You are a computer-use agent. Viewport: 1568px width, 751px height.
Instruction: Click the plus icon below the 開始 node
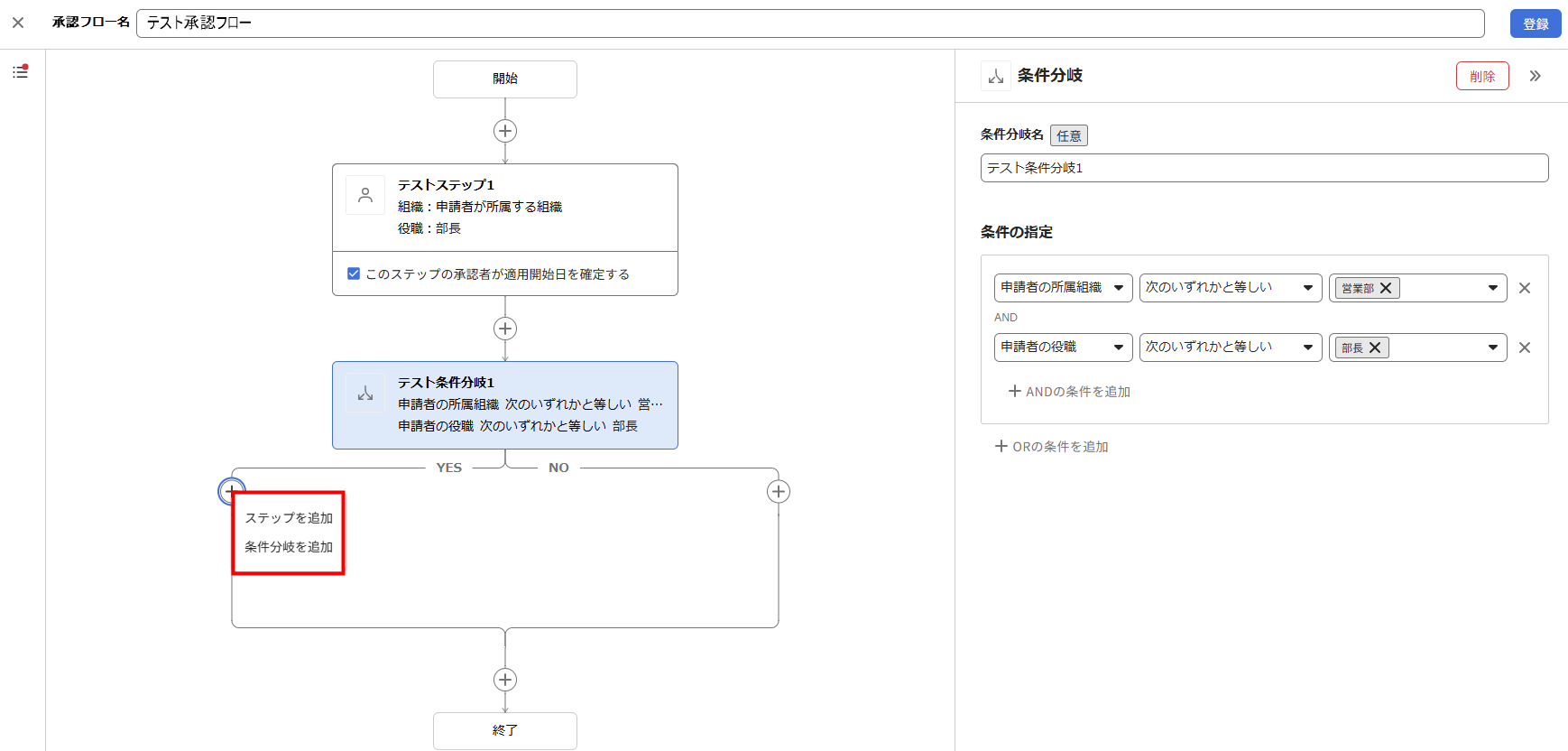coord(505,131)
